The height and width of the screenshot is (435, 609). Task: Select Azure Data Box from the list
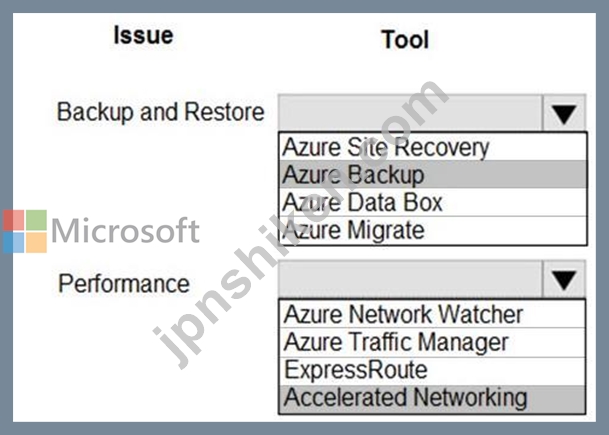tap(433, 202)
